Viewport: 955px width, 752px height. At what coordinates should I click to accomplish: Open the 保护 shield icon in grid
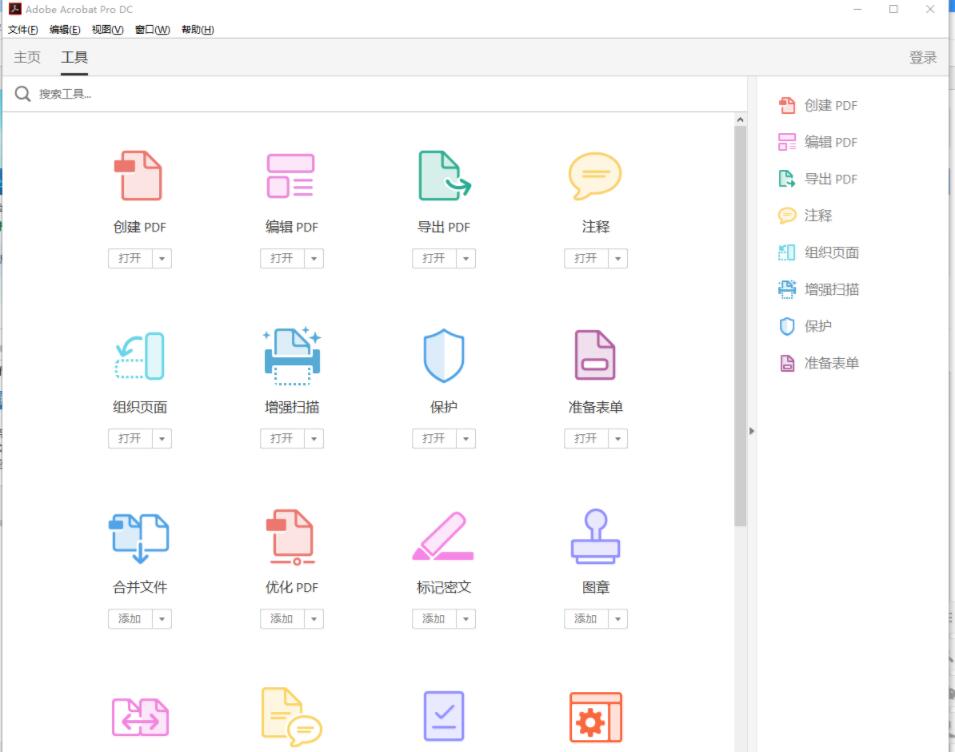444,356
